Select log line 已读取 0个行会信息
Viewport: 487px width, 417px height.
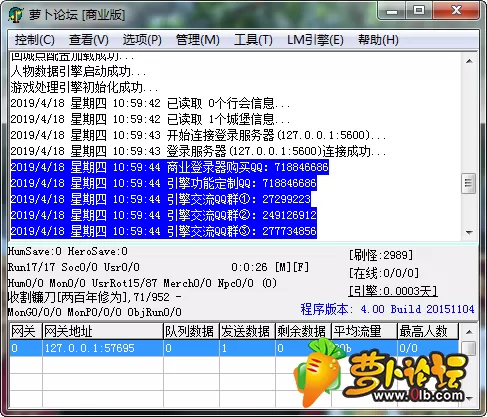[150, 103]
